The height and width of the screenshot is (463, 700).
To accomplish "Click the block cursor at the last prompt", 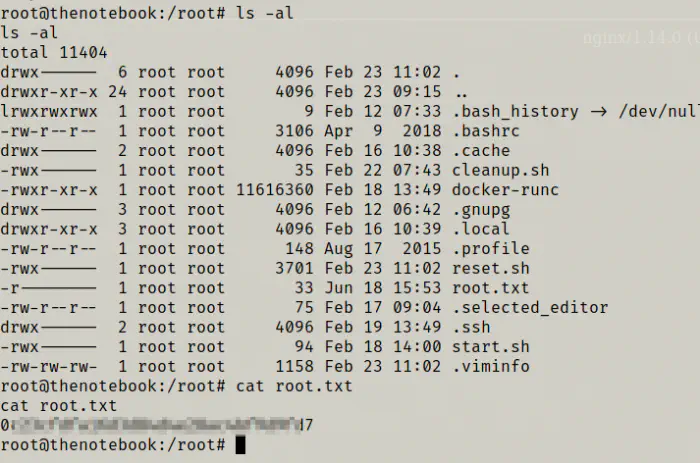I will pos(240,445).
